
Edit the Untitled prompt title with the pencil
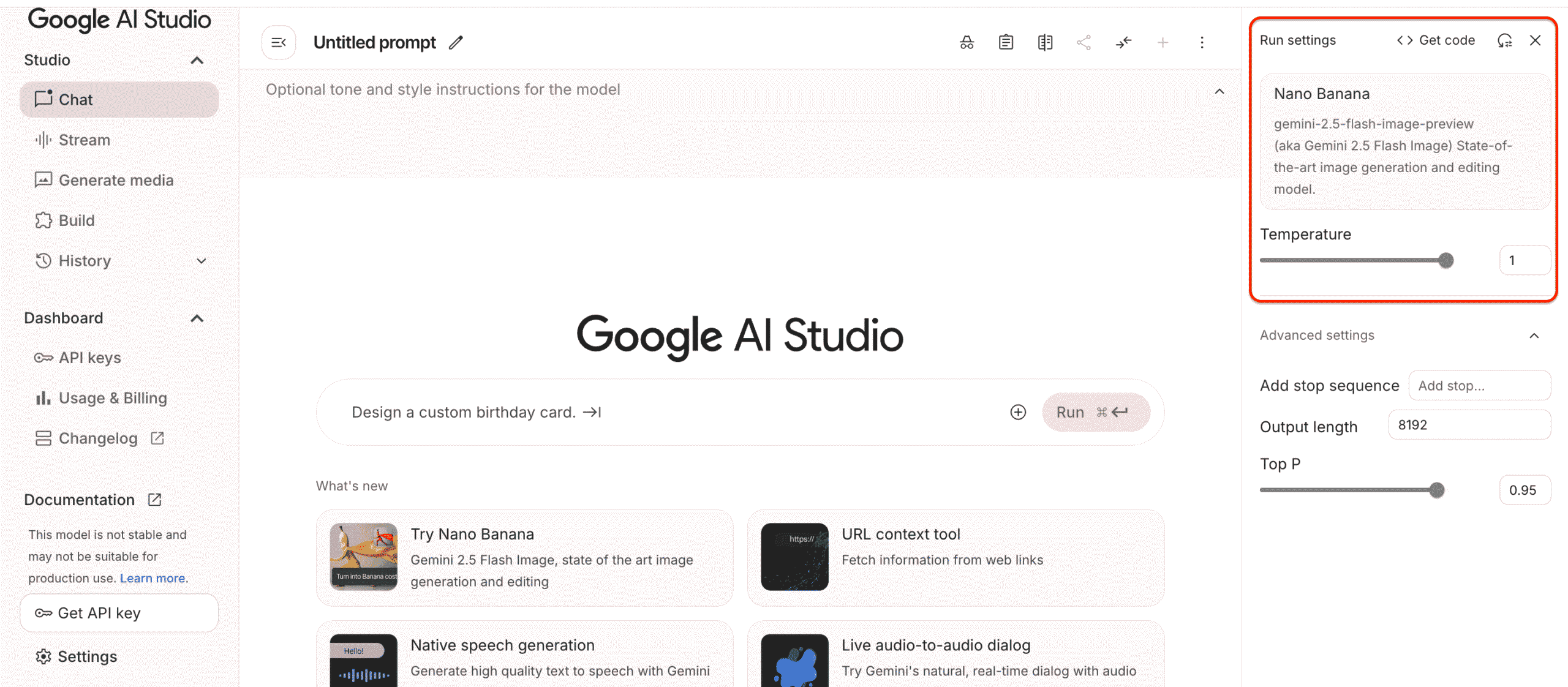(x=456, y=42)
